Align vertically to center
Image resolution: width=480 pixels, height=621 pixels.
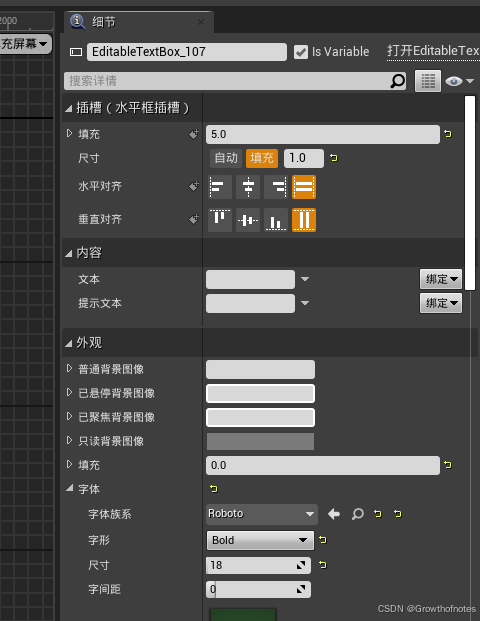point(248,220)
